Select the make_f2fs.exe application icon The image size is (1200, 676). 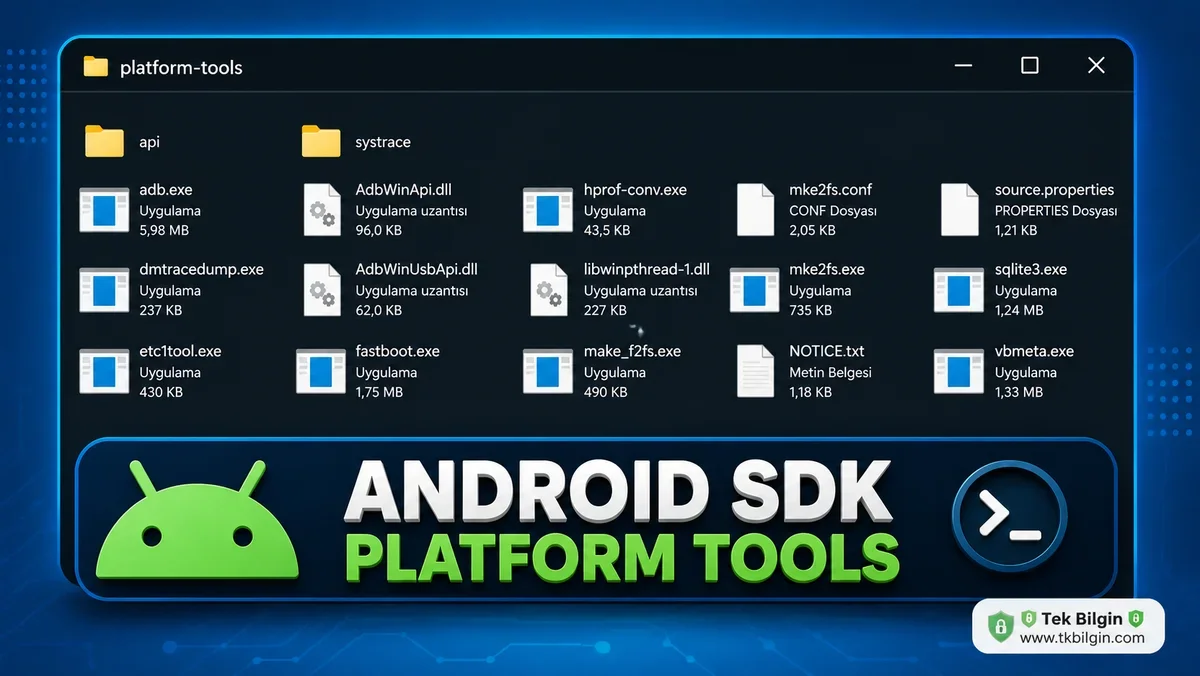(x=547, y=371)
